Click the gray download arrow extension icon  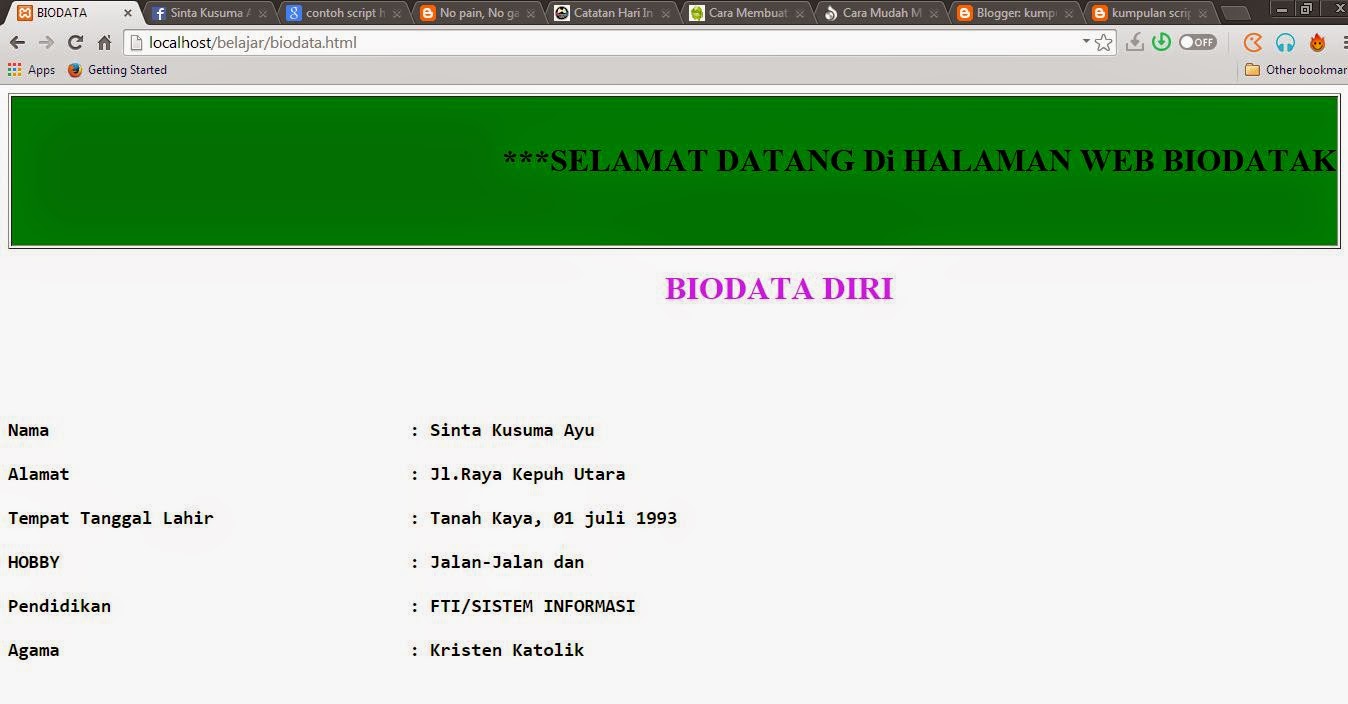tap(1135, 42)
